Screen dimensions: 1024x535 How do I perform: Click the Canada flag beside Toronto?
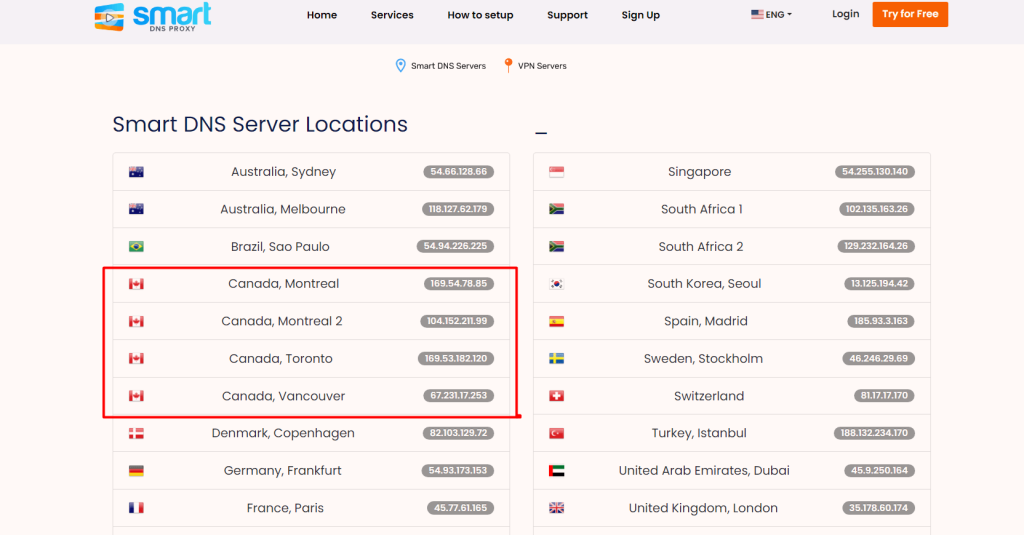(x=136, y=359)
